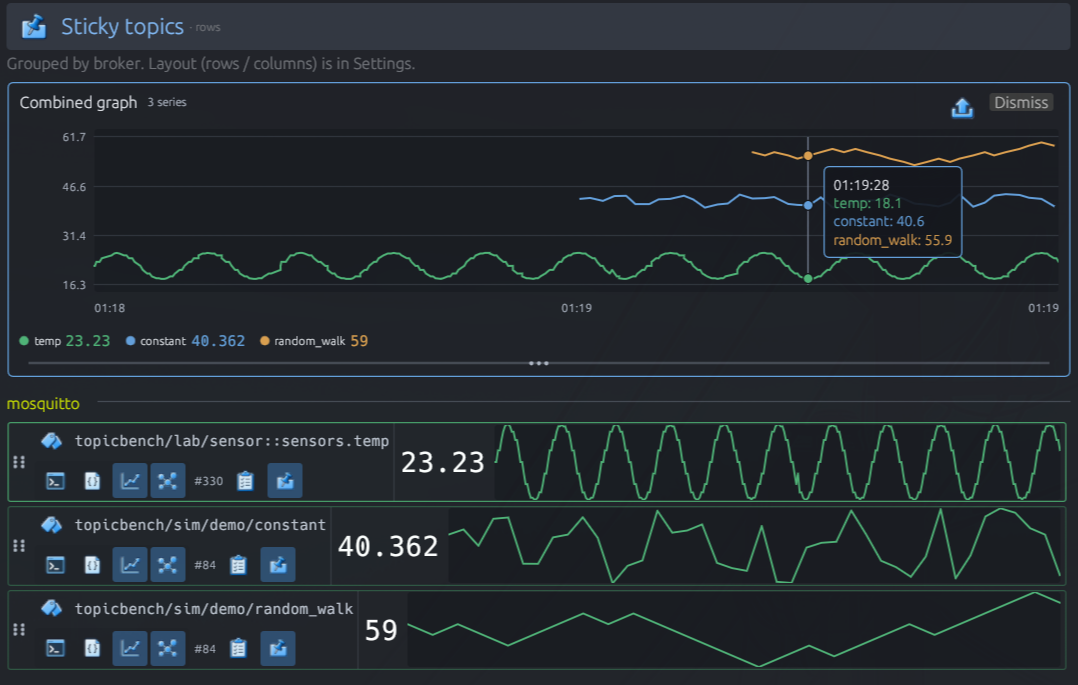
Task: Click the Sticky topics pin icon in header
Action: [x=34, y=27]
